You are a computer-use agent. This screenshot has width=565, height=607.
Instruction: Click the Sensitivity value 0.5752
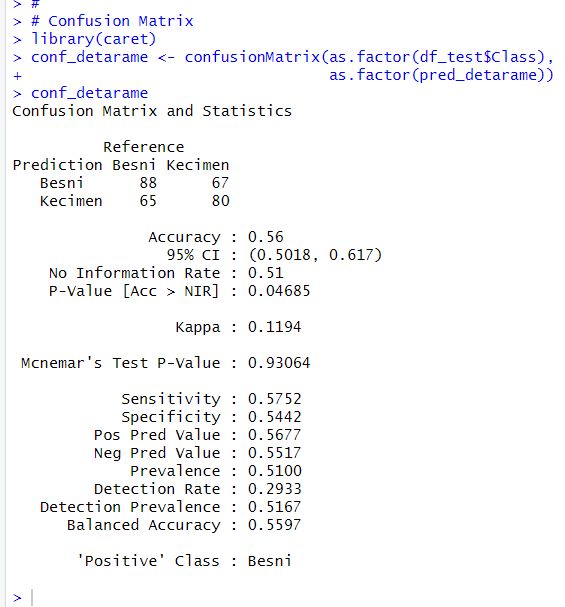point(274,399)
